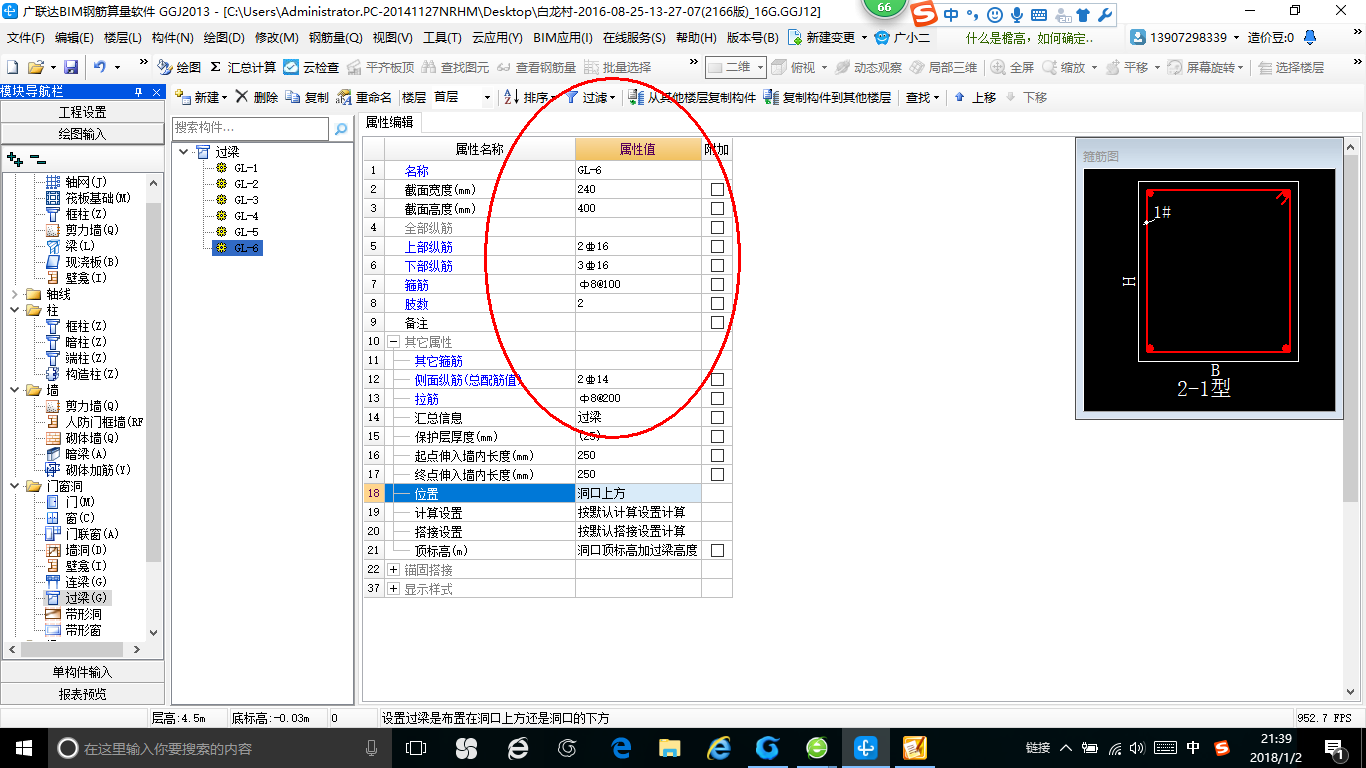Tick 附加 checkbox for 上部纵筋 row

click(717, 247)
